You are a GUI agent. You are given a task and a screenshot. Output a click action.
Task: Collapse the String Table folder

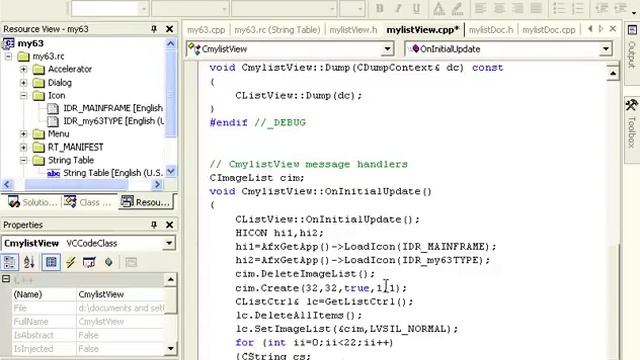[24, 160]
